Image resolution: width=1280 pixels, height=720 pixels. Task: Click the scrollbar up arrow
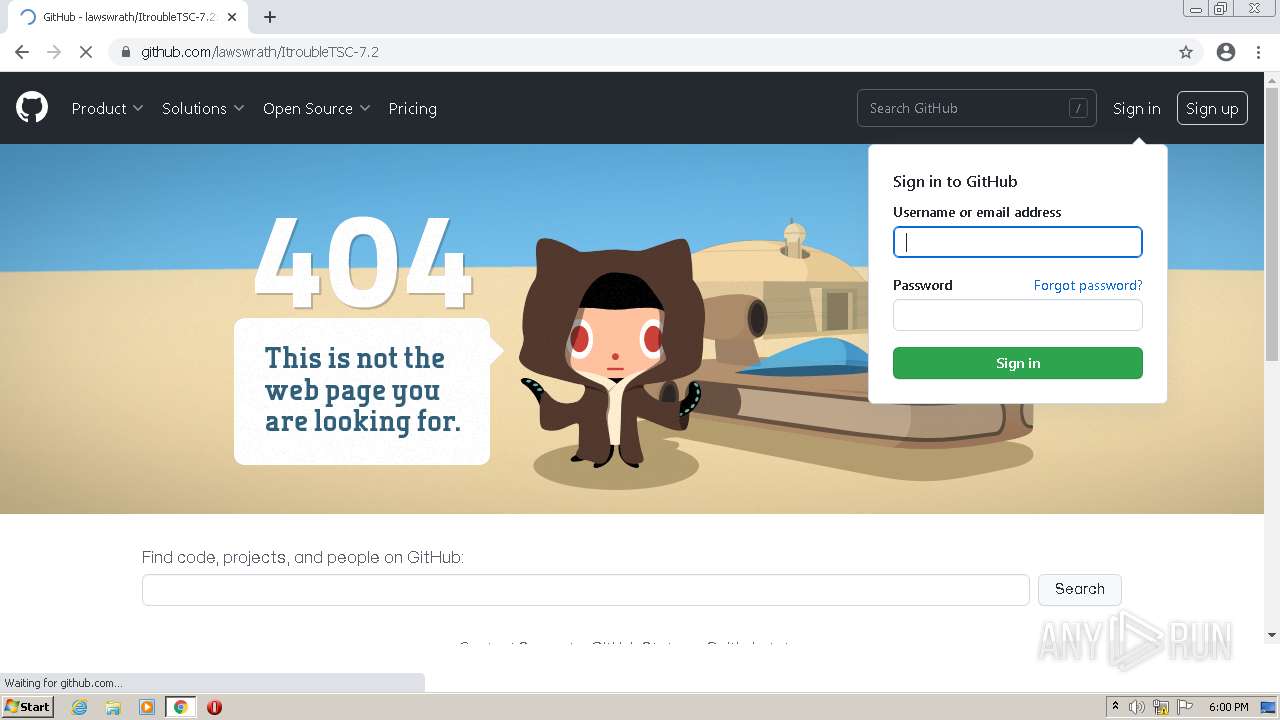(x=1272, y=79)
